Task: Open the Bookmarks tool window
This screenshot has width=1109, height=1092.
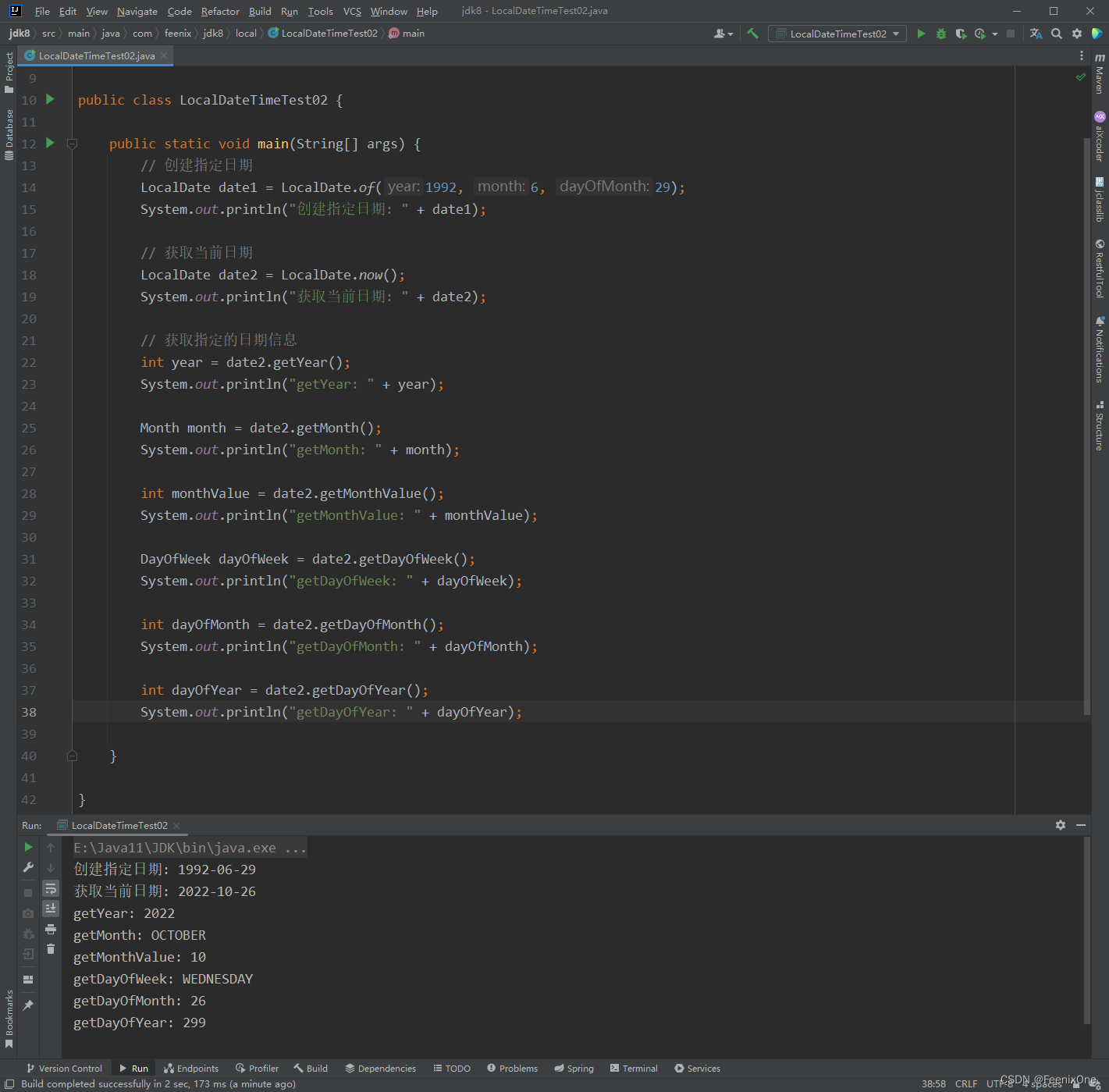Action: [x=9, y=1019]
